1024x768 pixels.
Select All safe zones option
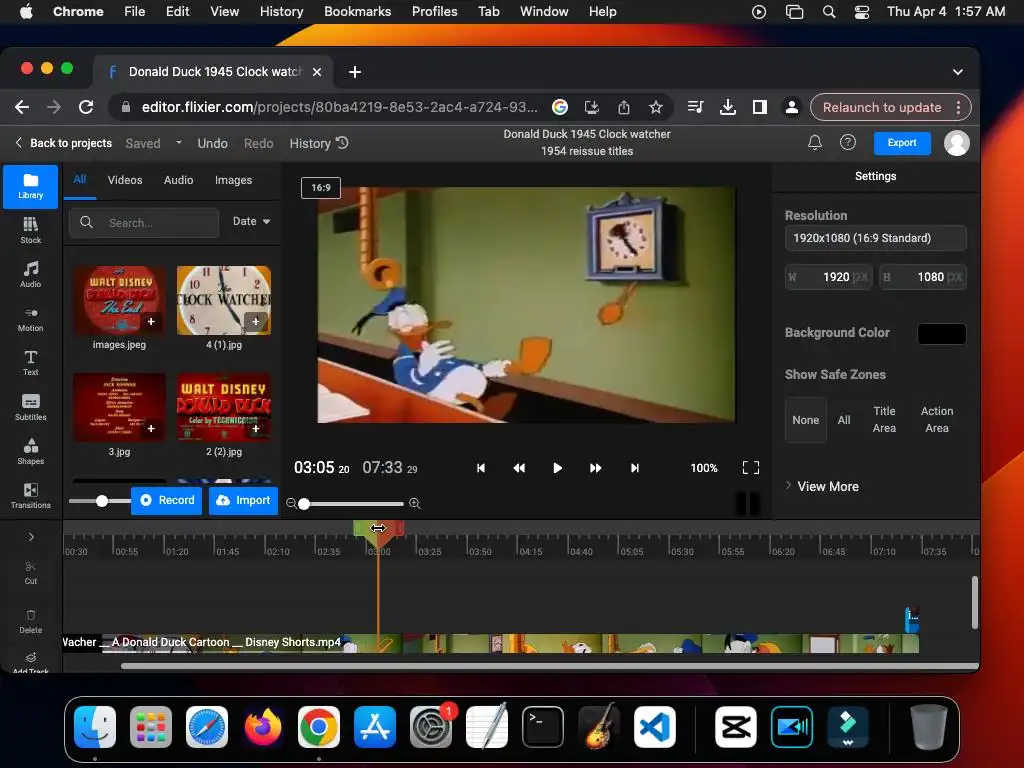click(844, 420)
